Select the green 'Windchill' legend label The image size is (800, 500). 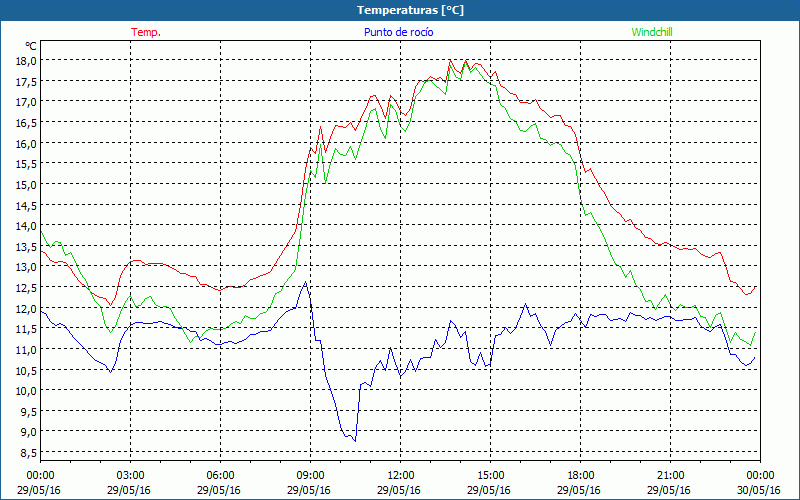[652, 32]
